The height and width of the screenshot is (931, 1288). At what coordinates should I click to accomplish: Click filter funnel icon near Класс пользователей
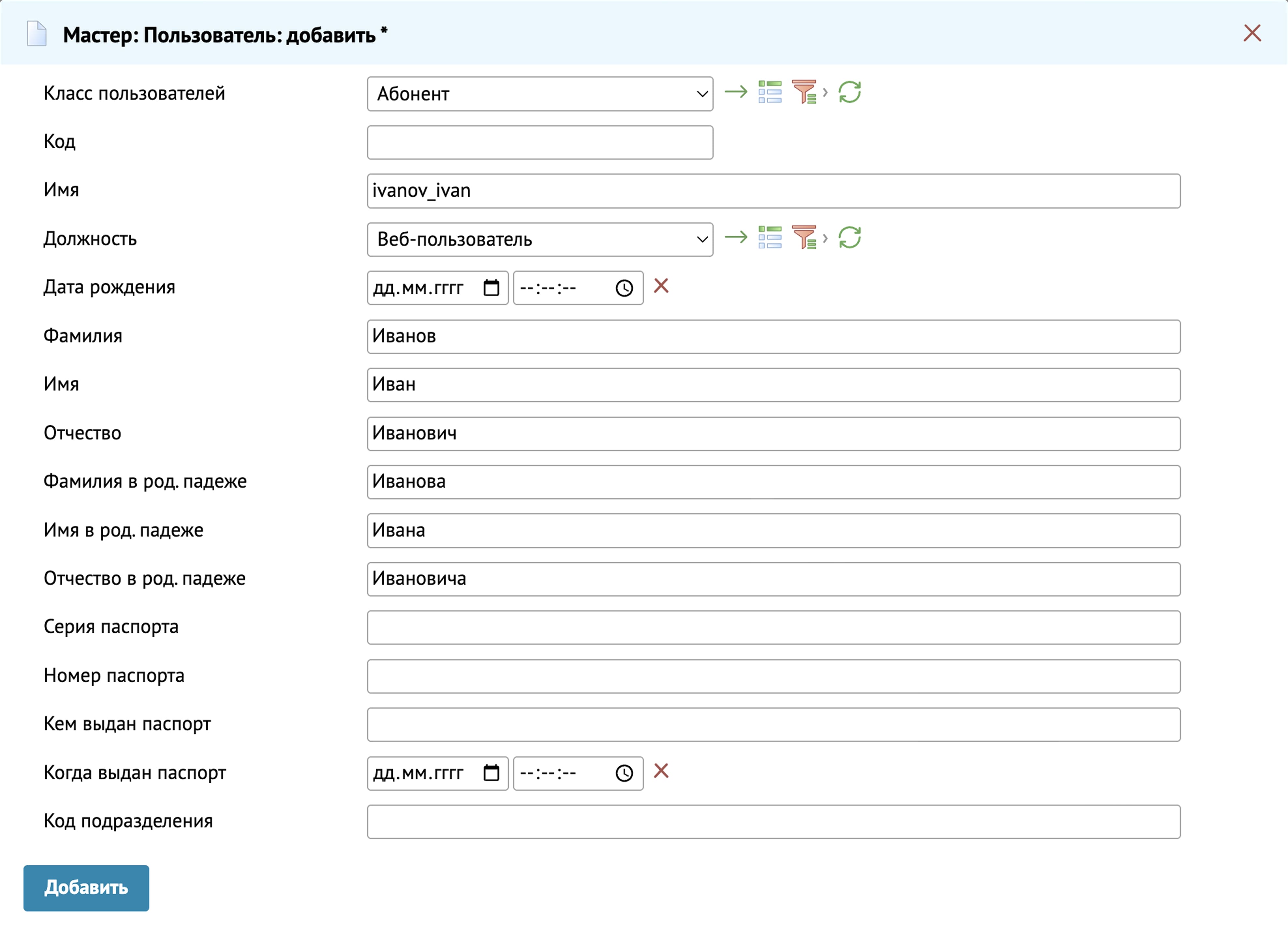click(x=804, y=92)
